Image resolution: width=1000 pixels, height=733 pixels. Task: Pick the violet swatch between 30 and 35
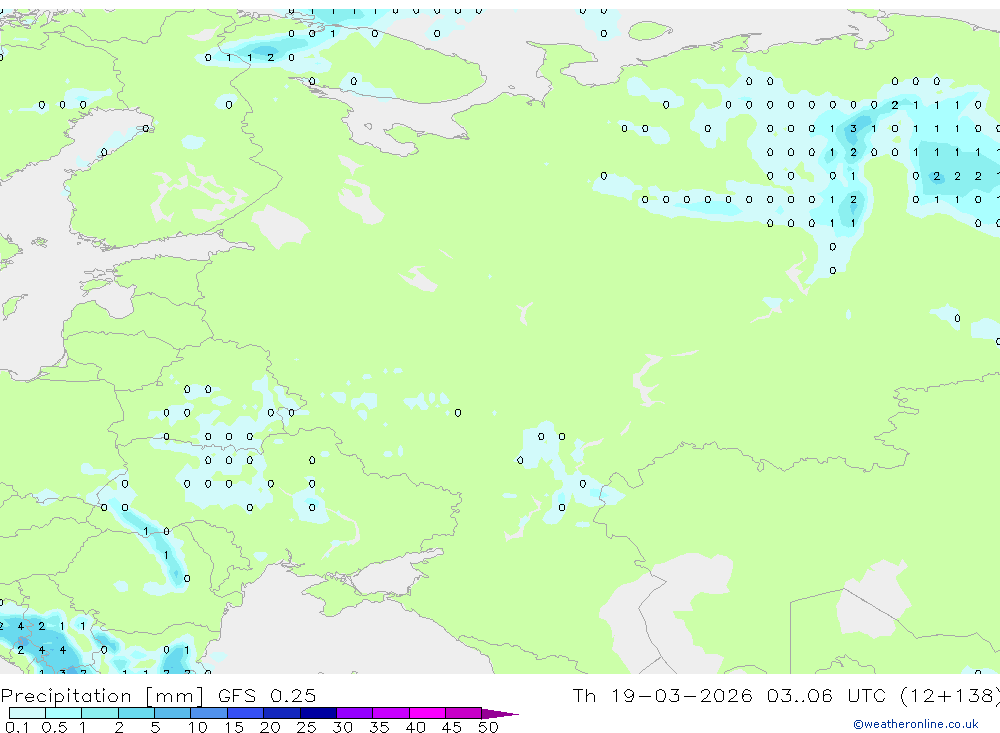coord(355,713)
